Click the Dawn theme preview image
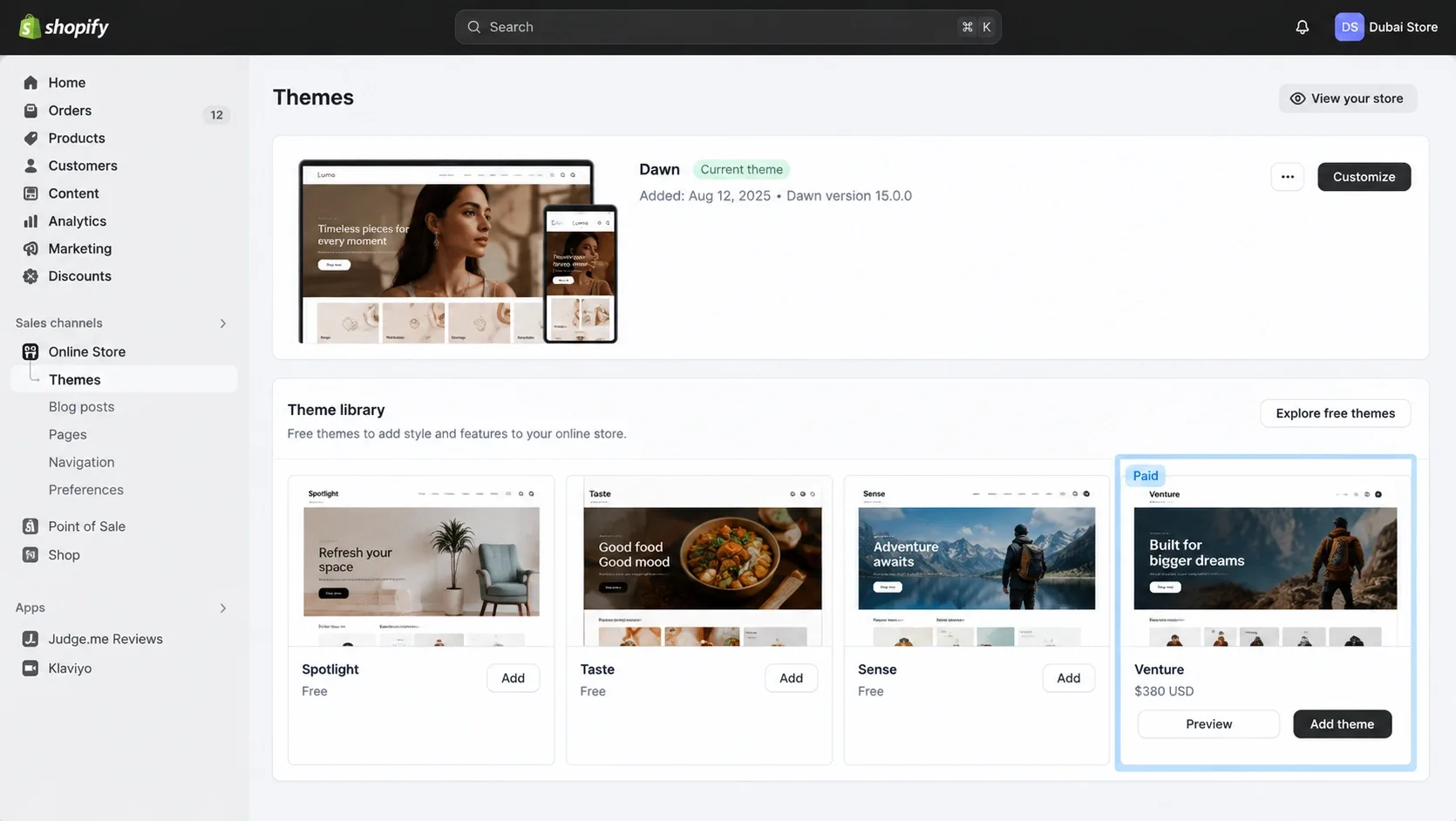This screenshot has width=1456, height=821. click(458, 251)
